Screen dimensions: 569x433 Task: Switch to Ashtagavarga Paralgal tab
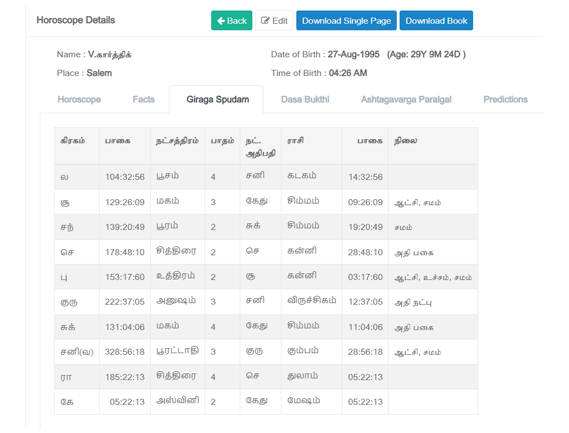click(x=406, y=99)
